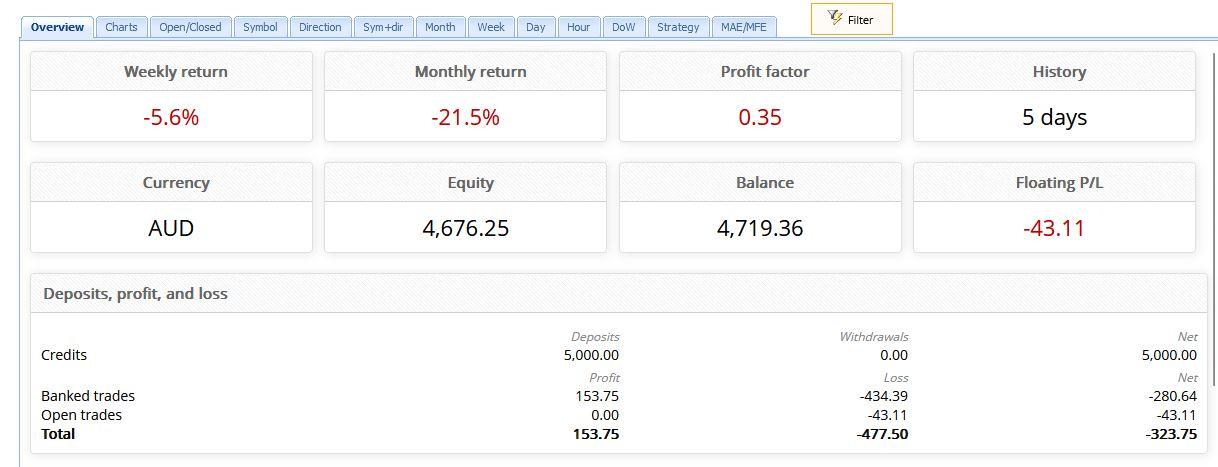Show the Hour tab

pyautogui.click(x=579, y=27)
